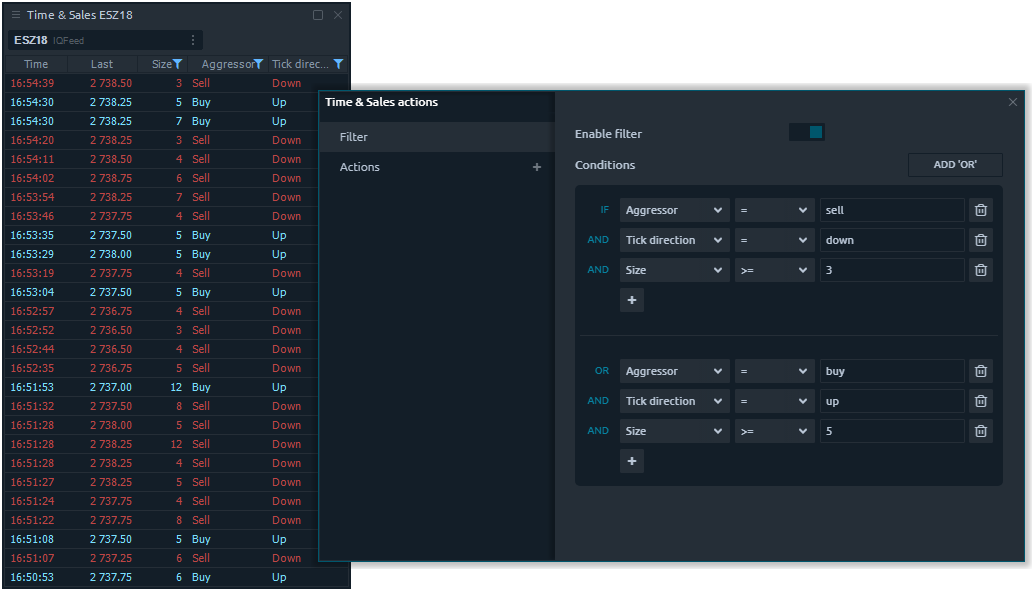Open the Tick direction dropdown in the OR group
Screen dimensions: 1033x591
click(x=674, y=401)
